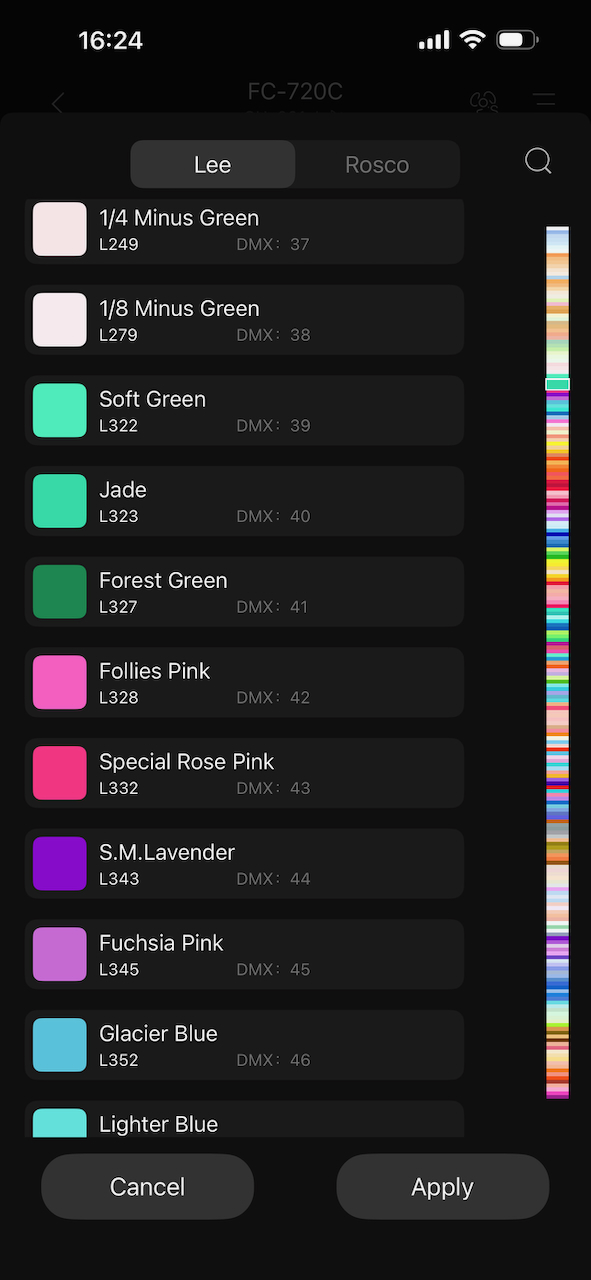591x1280 pixels.
Task: Select the Special Rose Pink L332 gel
Action: coord(244,773)
